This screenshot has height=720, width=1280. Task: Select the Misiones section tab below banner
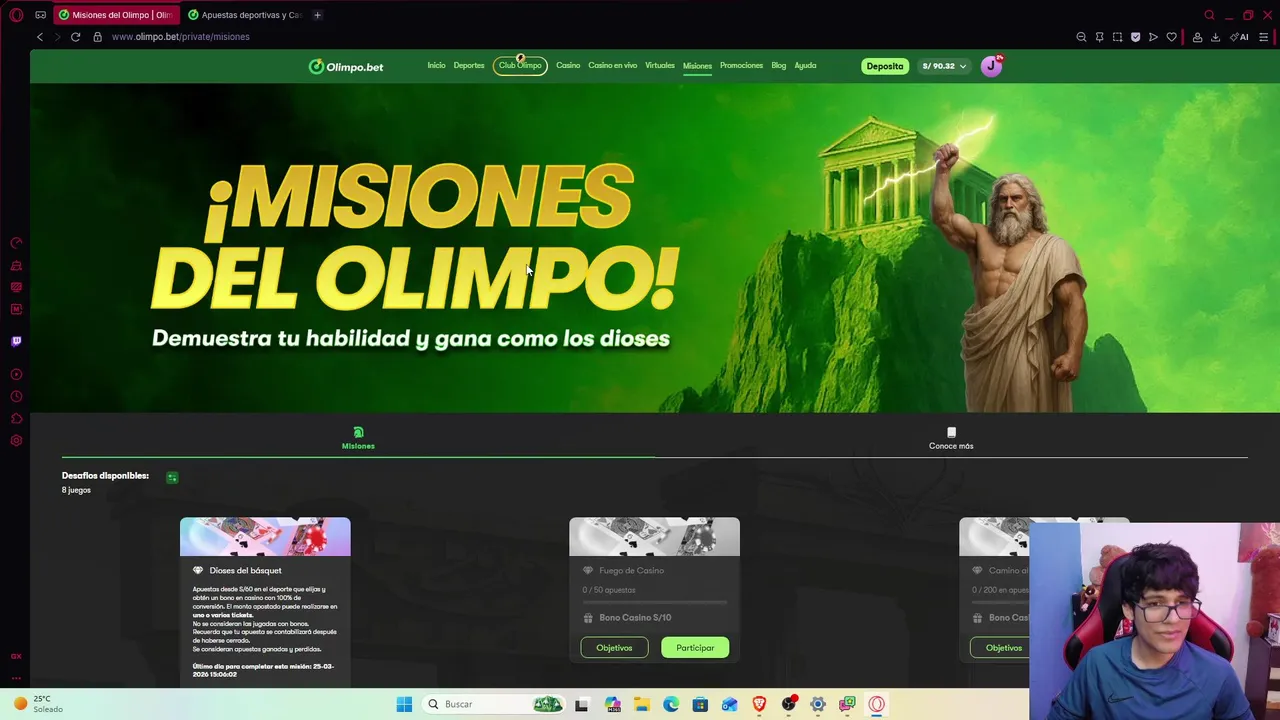click(x=358, y=439)
